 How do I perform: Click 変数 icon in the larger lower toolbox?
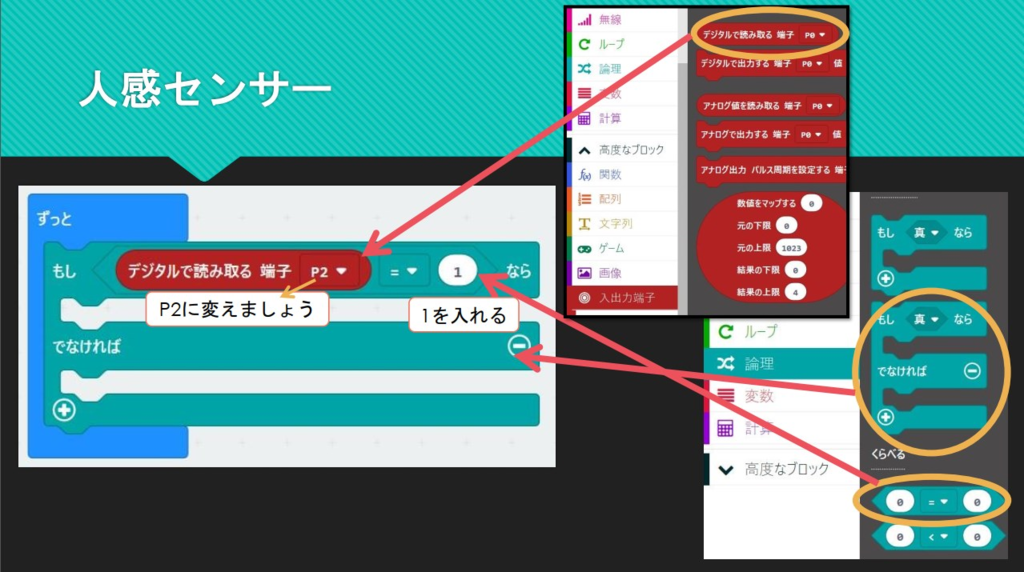[726, 396]
